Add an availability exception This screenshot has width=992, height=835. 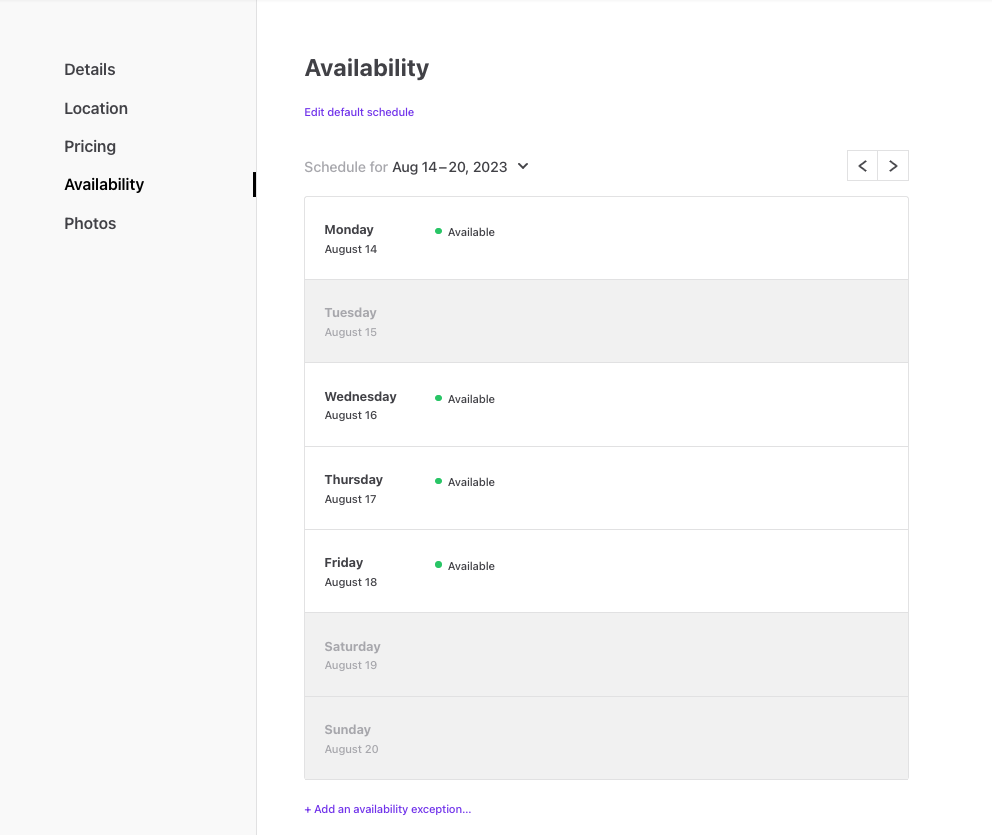coord(388,809)
